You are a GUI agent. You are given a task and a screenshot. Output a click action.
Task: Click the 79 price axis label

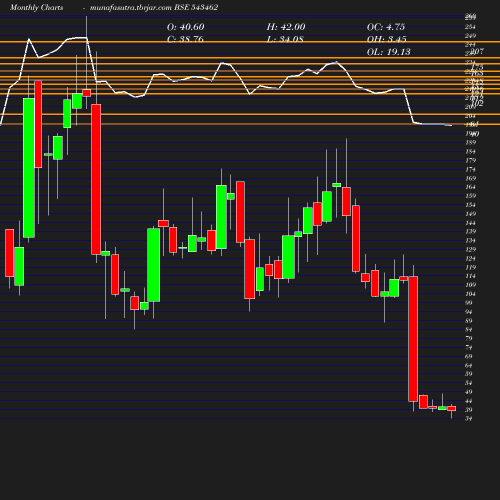pos(469,338)
